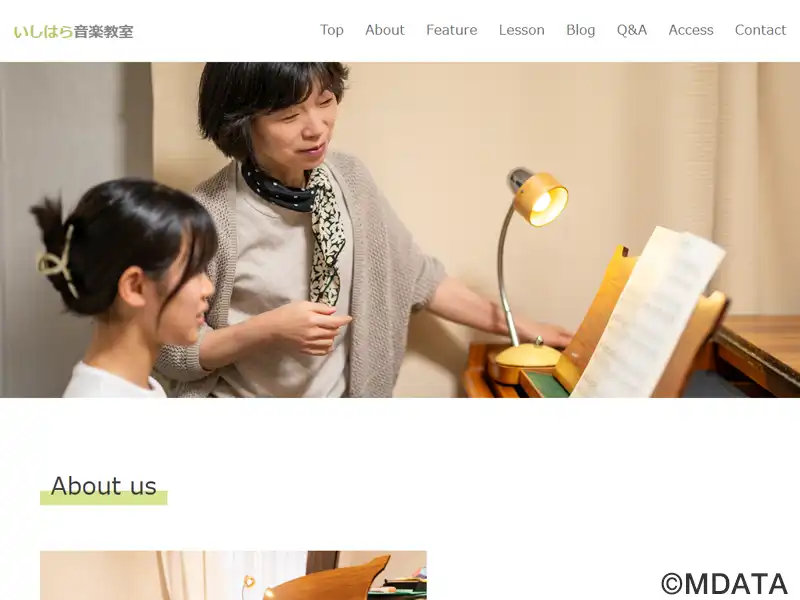The height and width of the screenshot is (600, 800).
Task: Select Feature in the navigation bar
Action: click(x=452, y=30)
